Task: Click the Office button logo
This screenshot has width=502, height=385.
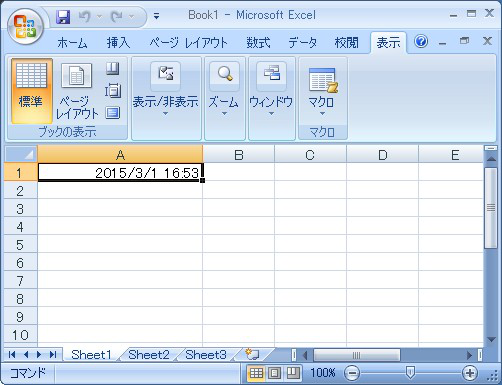Action: pos(25,27)
